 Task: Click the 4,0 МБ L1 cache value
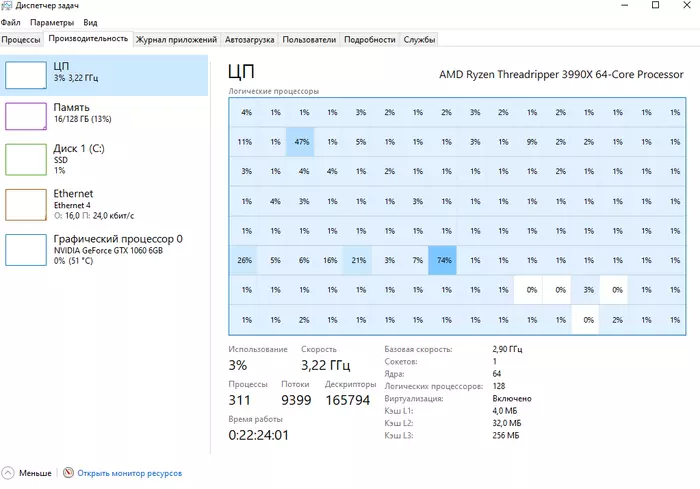(504, 410)
